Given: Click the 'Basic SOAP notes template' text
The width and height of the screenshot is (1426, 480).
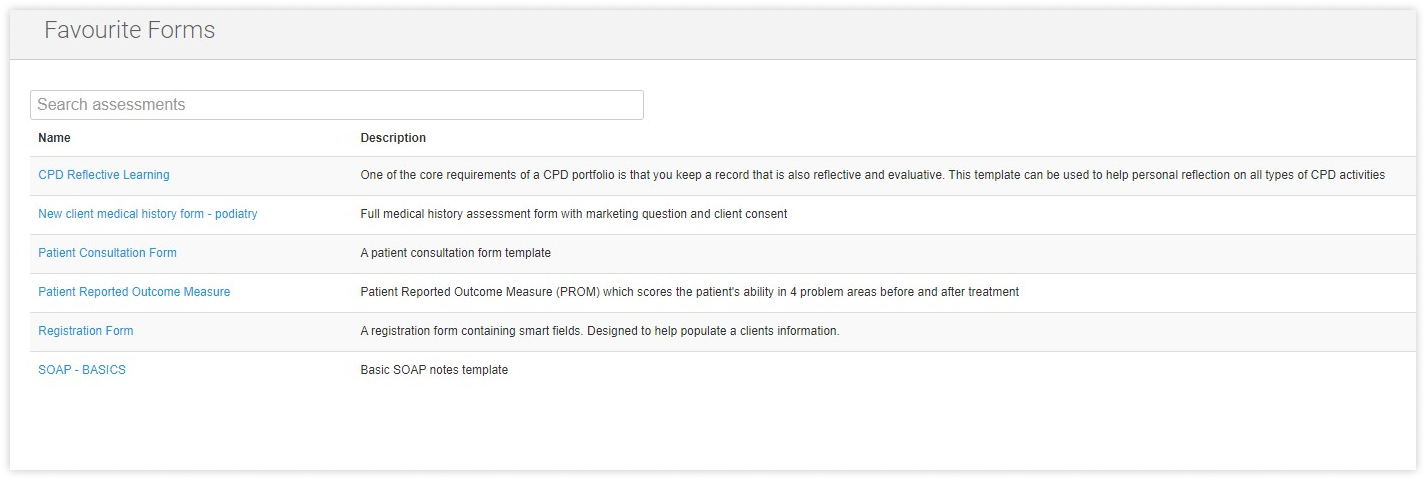Looking at the screenshot, I should [434, 370].
